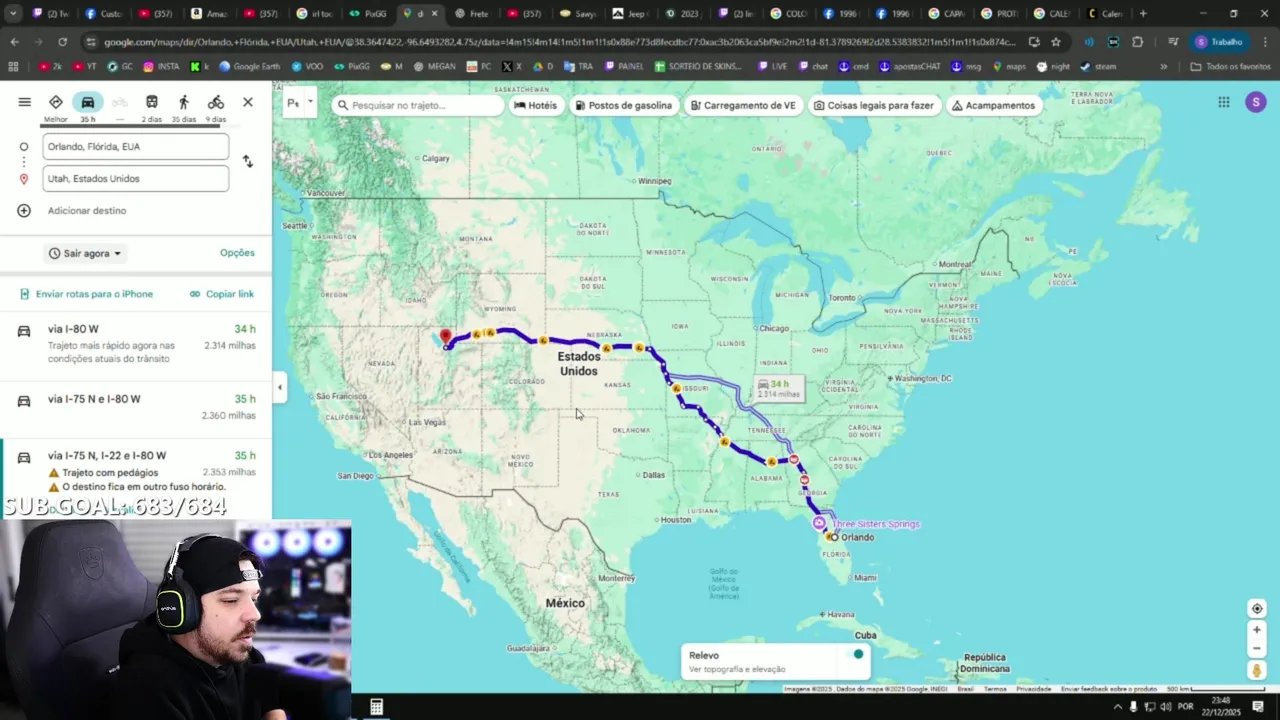Image resolution: width=1280 pixels, height=720 pixels.
Task: Switch to the PixGG browser tab
Action: 369,14
